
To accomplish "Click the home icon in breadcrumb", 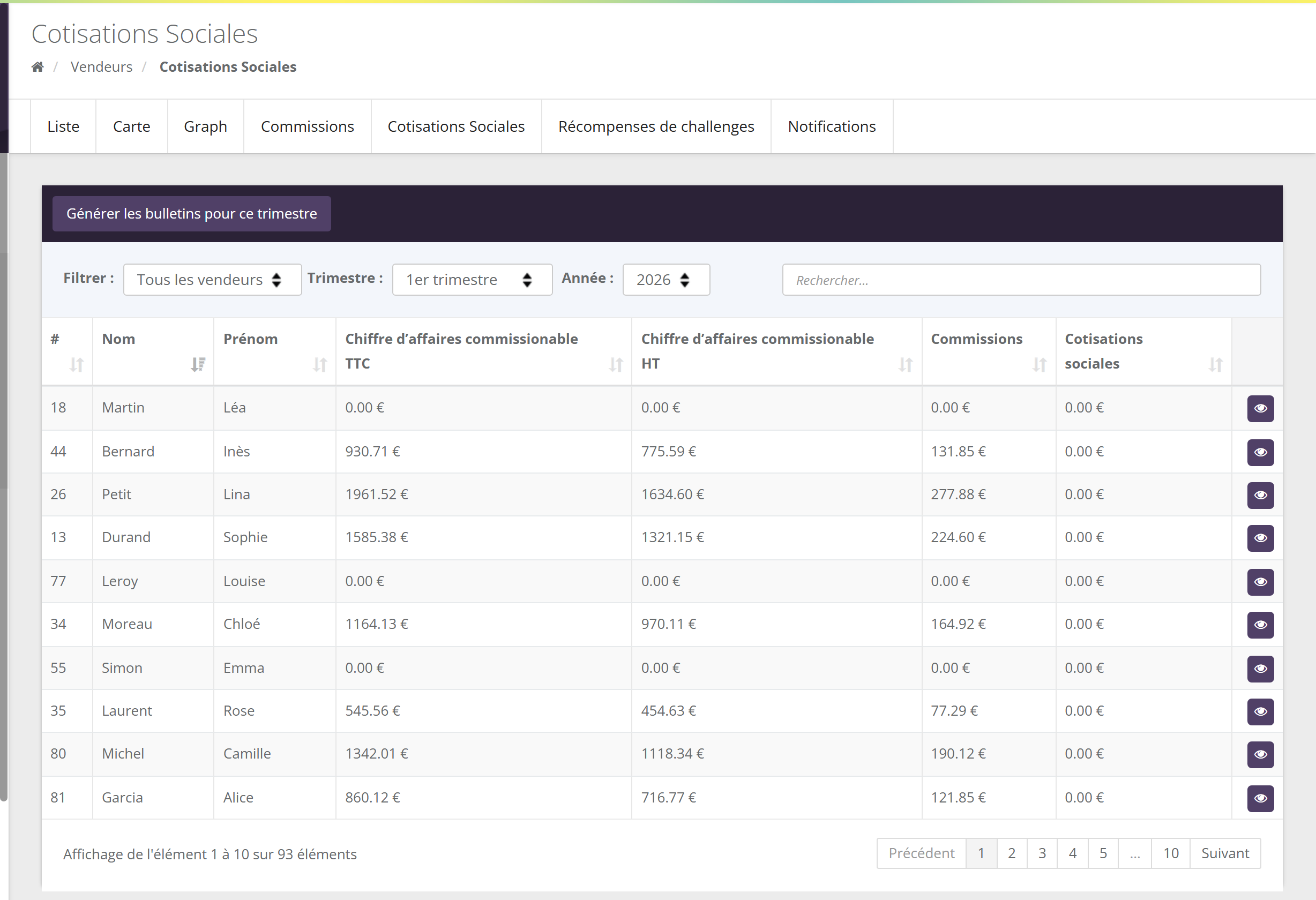I will pyautogui.click(x=38, y=67).
